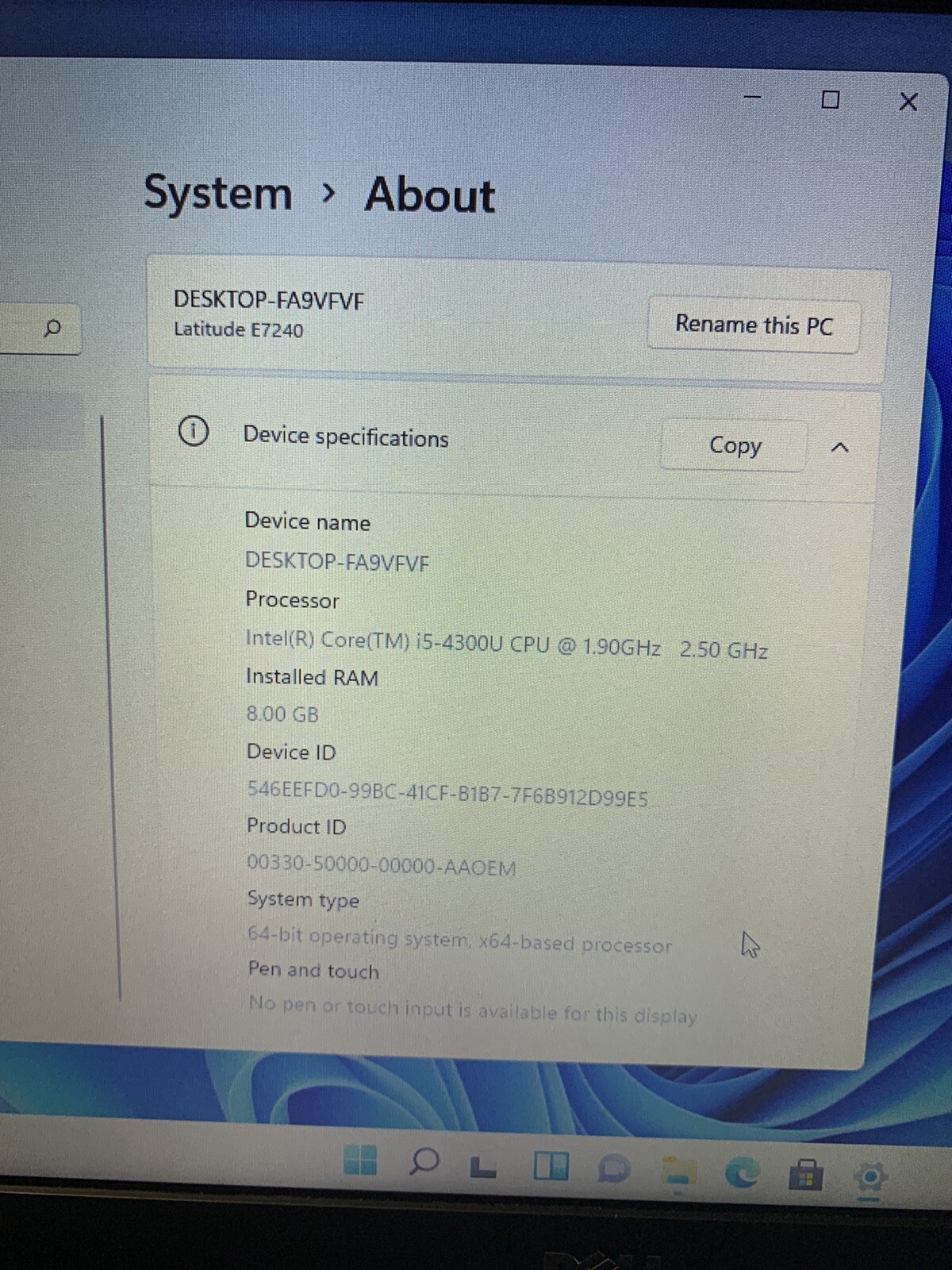Select the Intel Core i5-4300U processor value
The image size is (952, 1270).
507,645
